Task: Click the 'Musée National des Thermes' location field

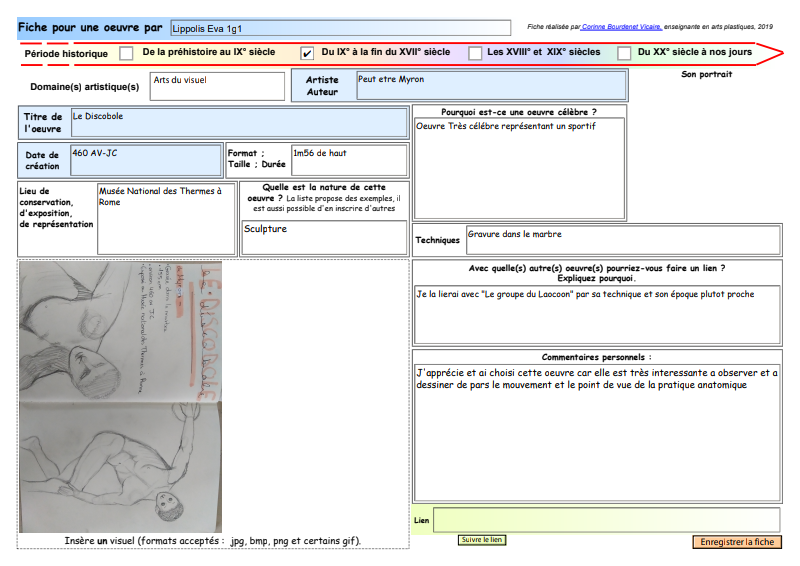Action: click(166, 218)
